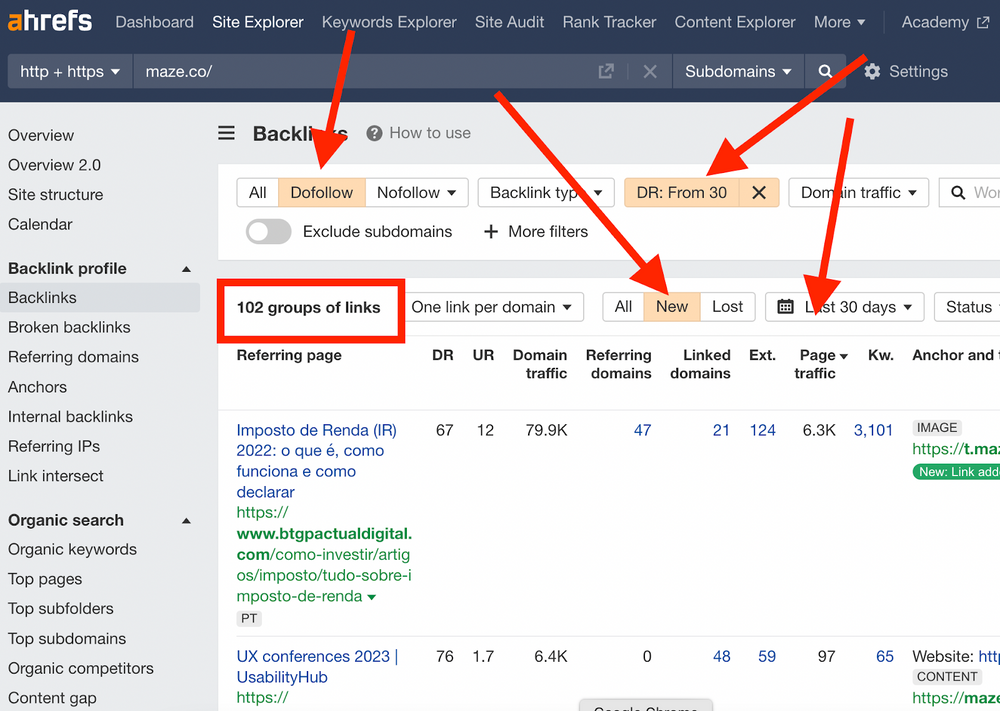Go to Rank Tracker tab
The height and width of the screenshot is (711, 1000).
[609, 22]
